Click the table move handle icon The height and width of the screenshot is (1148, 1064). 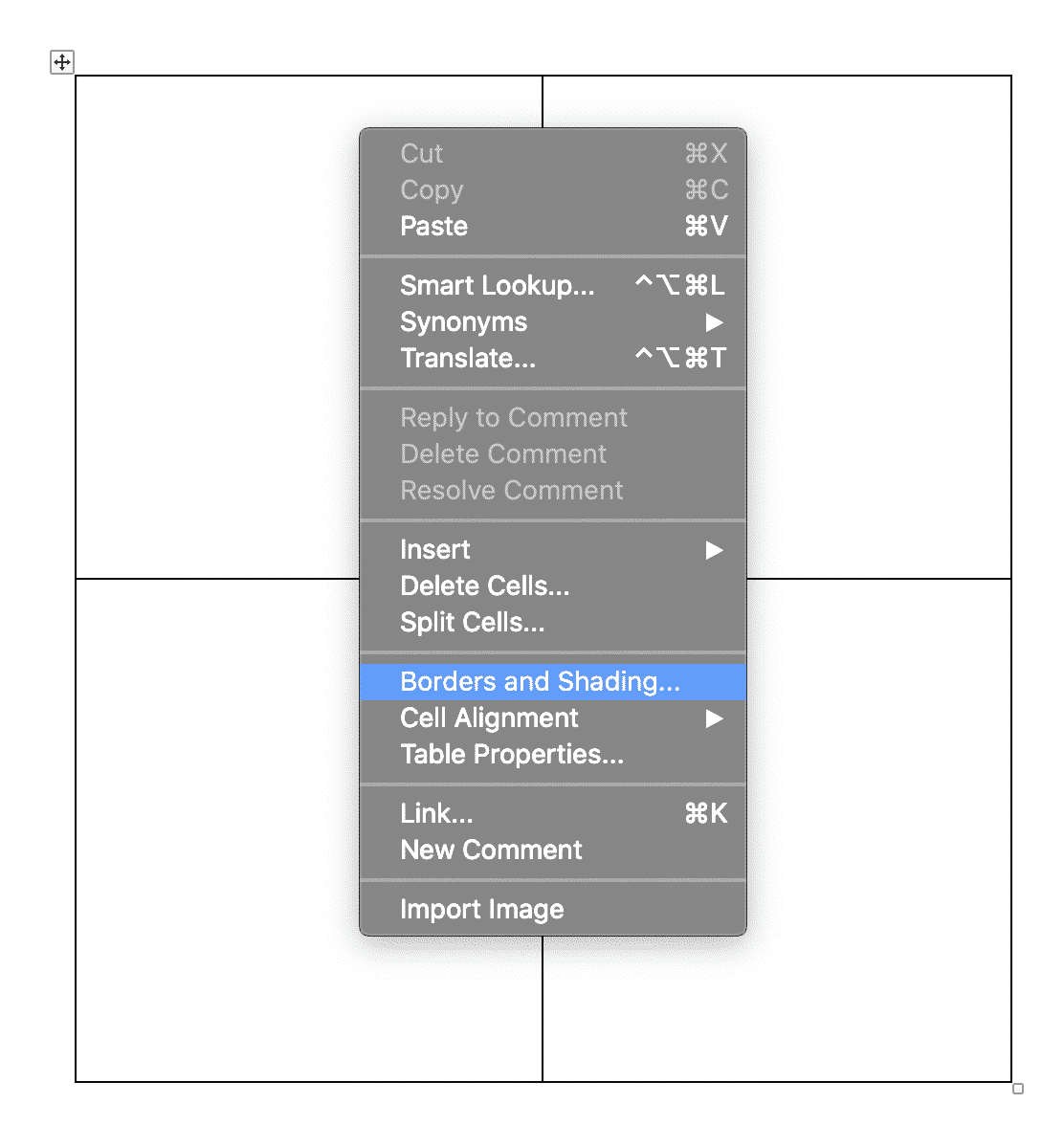coord(61,63)
